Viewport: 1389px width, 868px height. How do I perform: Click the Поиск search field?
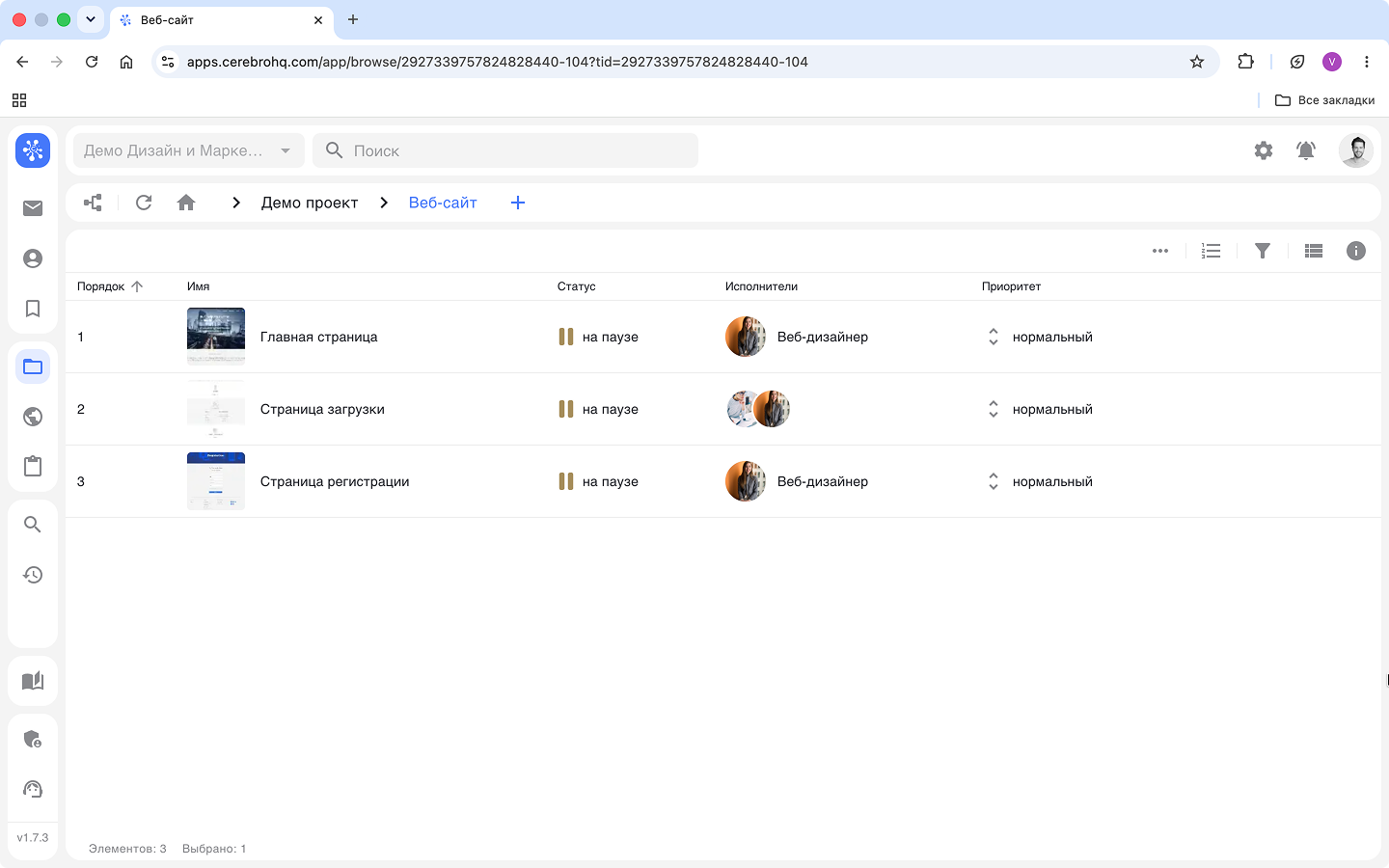click(505, 150)
